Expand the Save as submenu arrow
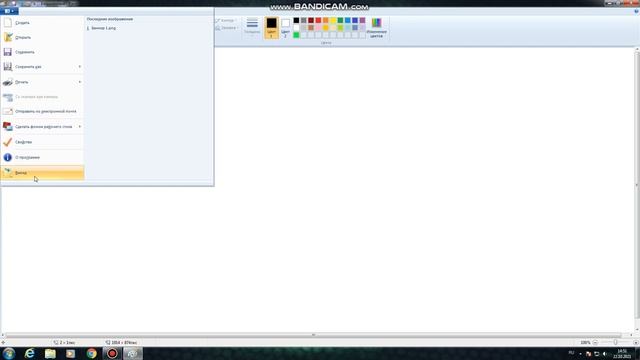640x360 pixels. coord(80,67)
